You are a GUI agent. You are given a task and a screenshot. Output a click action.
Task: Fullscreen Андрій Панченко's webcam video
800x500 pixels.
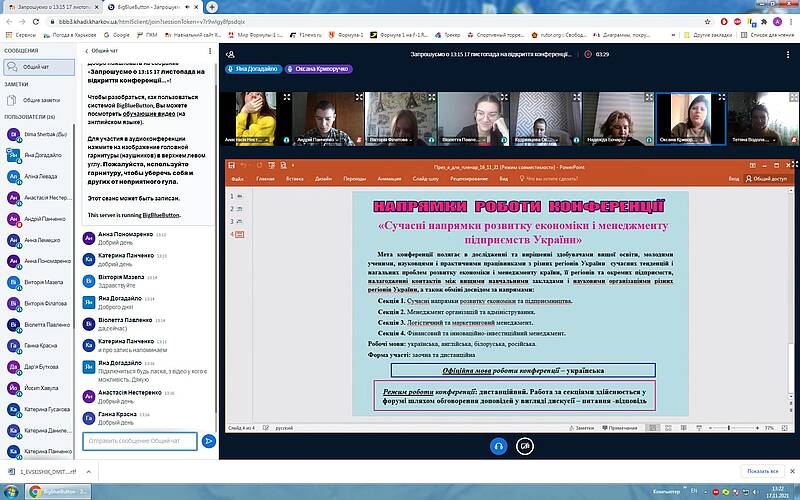pyautogui.click(x=359, y=97)
